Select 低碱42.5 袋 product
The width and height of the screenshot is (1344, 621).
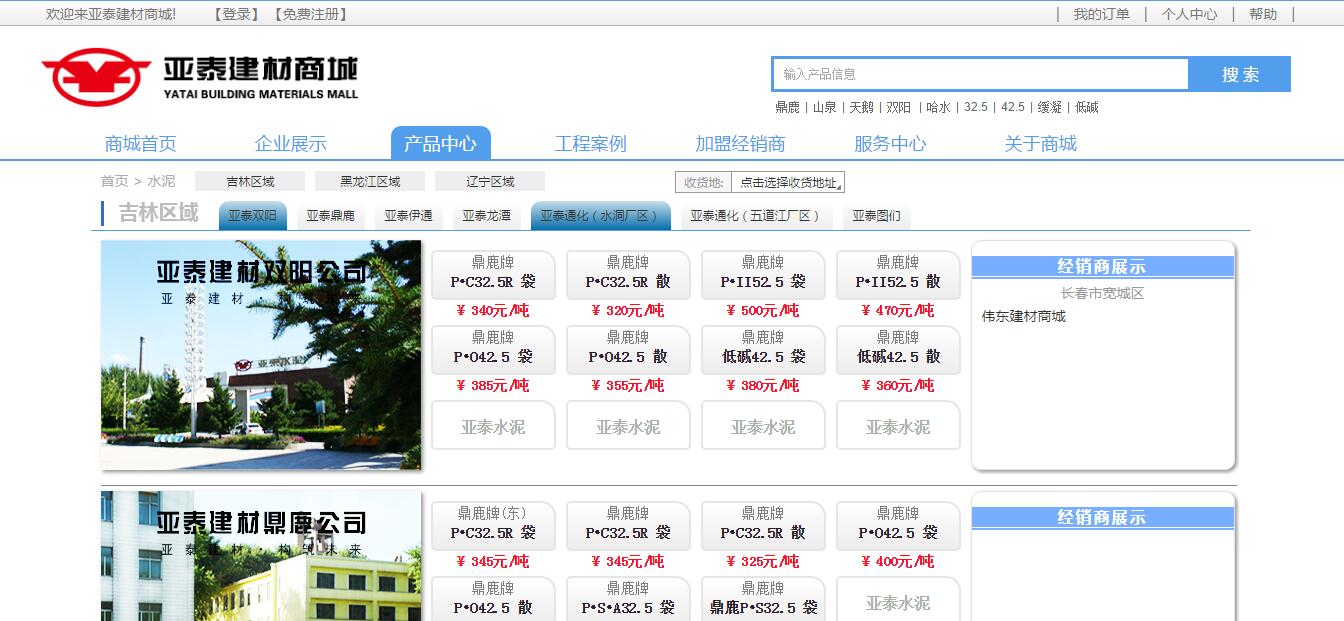(763, 349)
